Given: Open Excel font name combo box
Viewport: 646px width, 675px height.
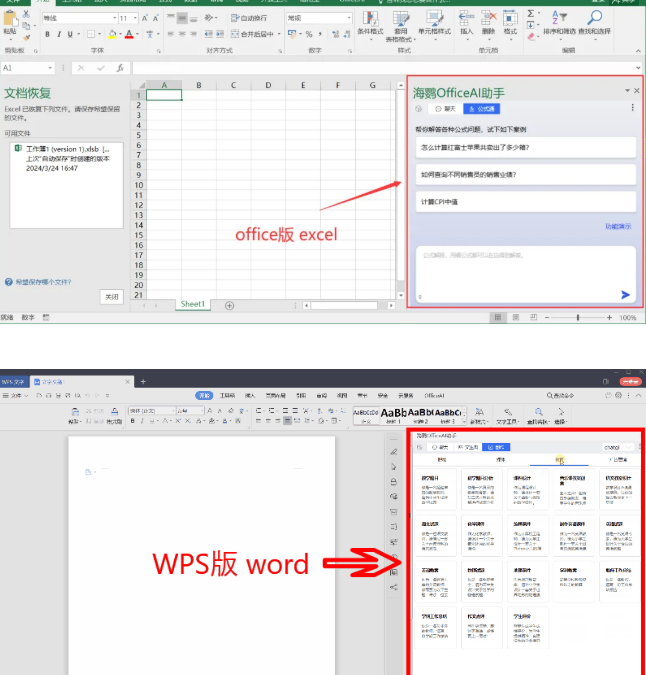Looking at the screenshot, I should 80,18.
